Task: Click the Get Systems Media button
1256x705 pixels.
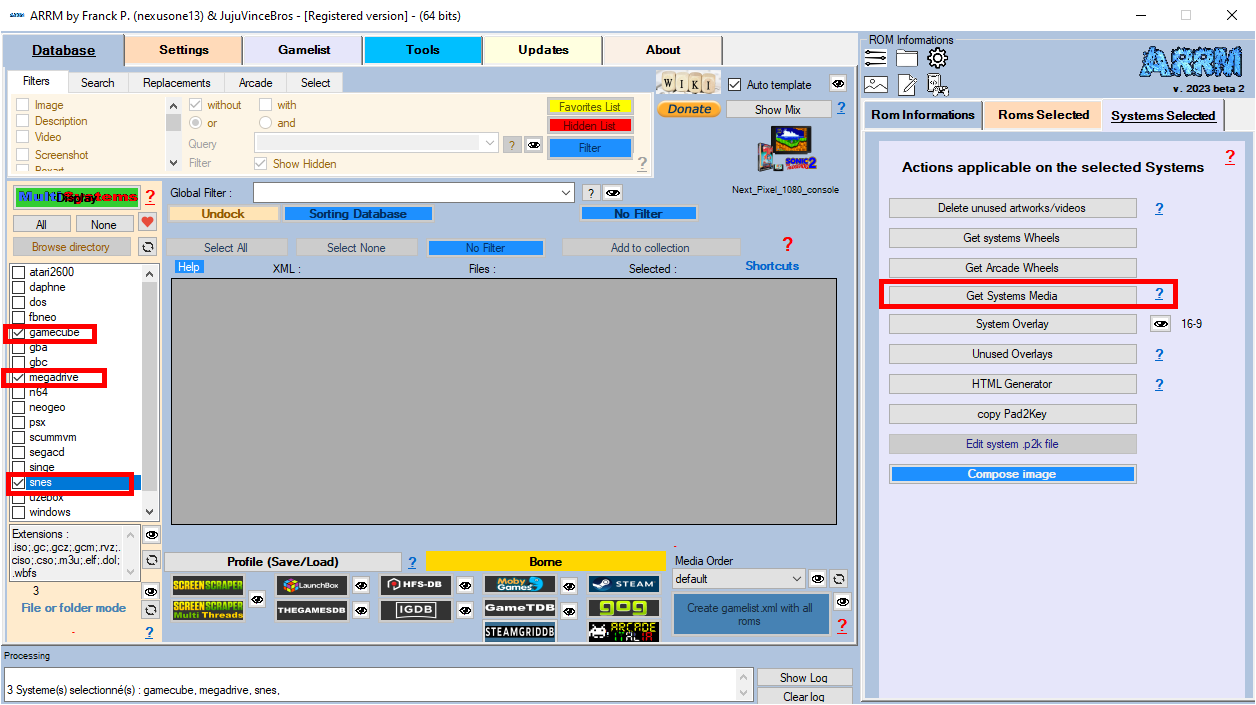Action: [x=1011, y=295]
